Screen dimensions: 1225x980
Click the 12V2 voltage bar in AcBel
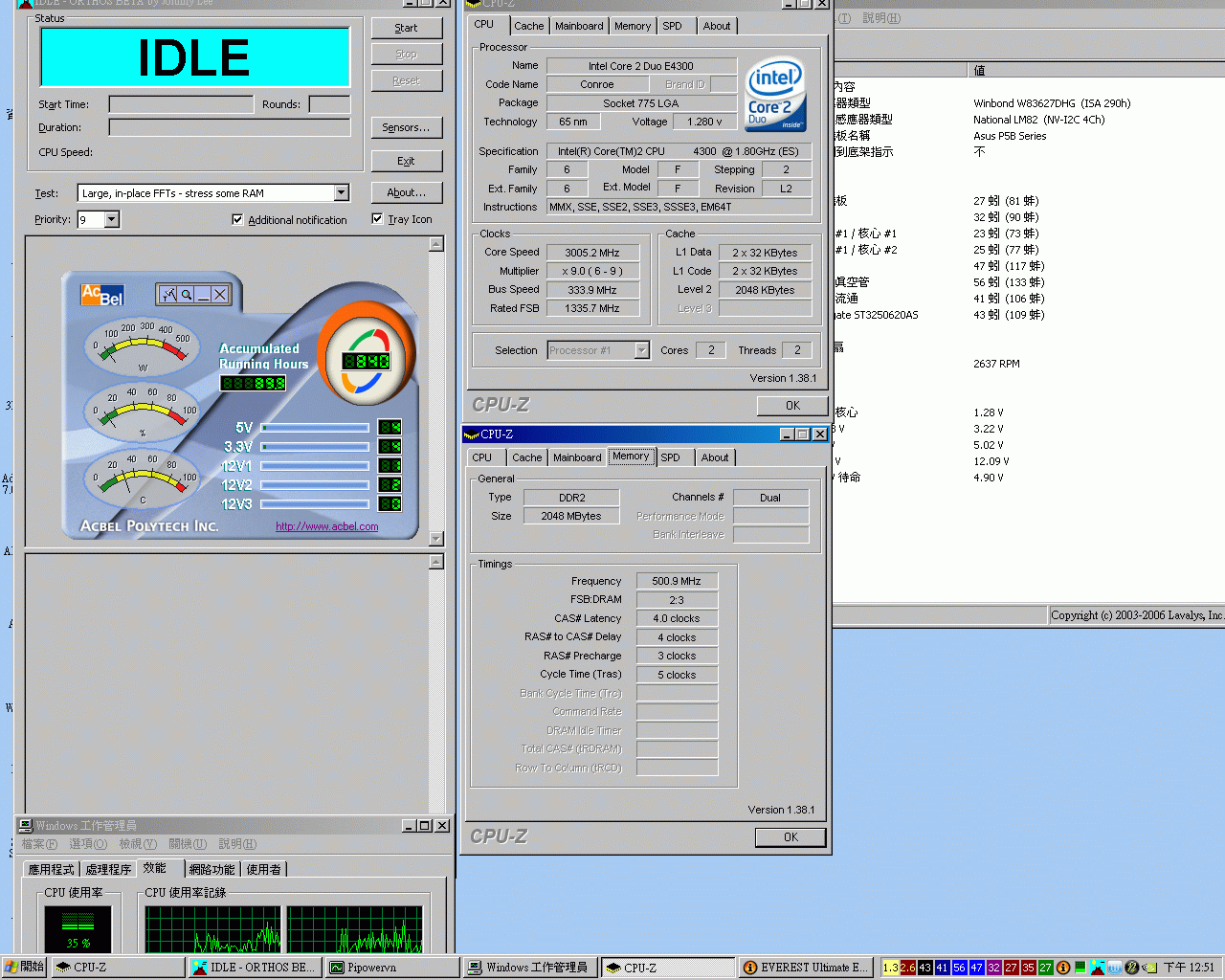coord(315,485)
